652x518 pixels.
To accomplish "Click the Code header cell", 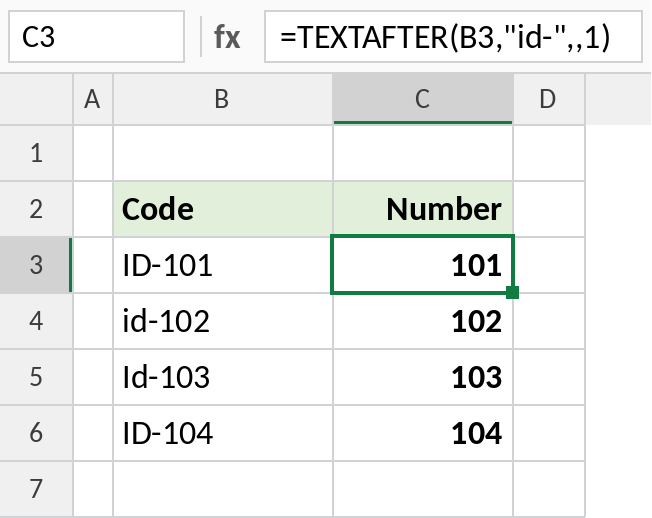I will [x=223, y=209].
